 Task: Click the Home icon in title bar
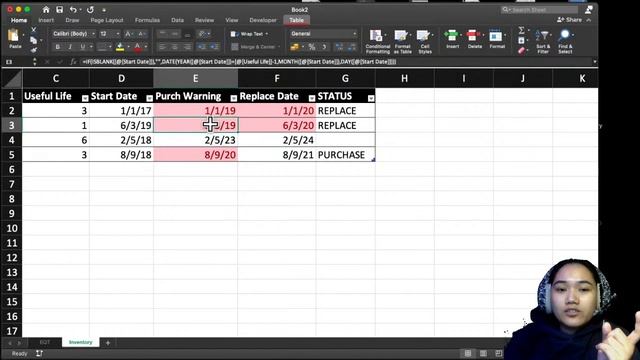click(46, 9)
